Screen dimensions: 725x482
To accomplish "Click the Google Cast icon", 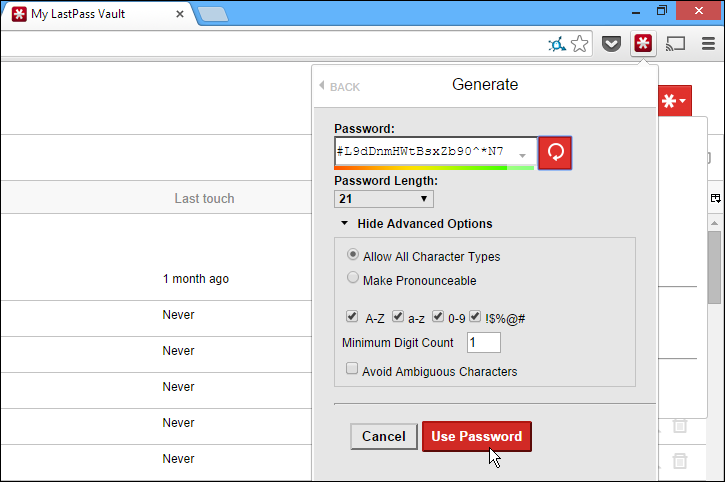I will (x=675, y=44).
